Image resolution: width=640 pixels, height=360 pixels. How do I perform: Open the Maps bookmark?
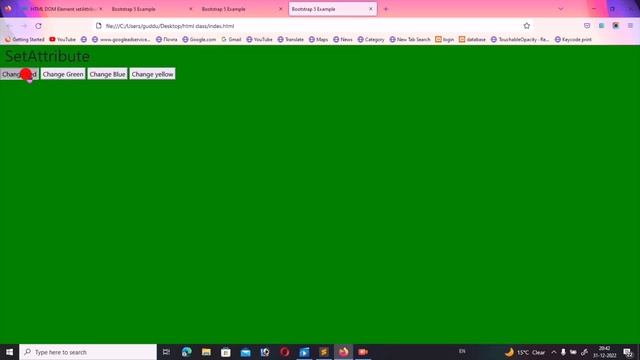pos(318,40)
